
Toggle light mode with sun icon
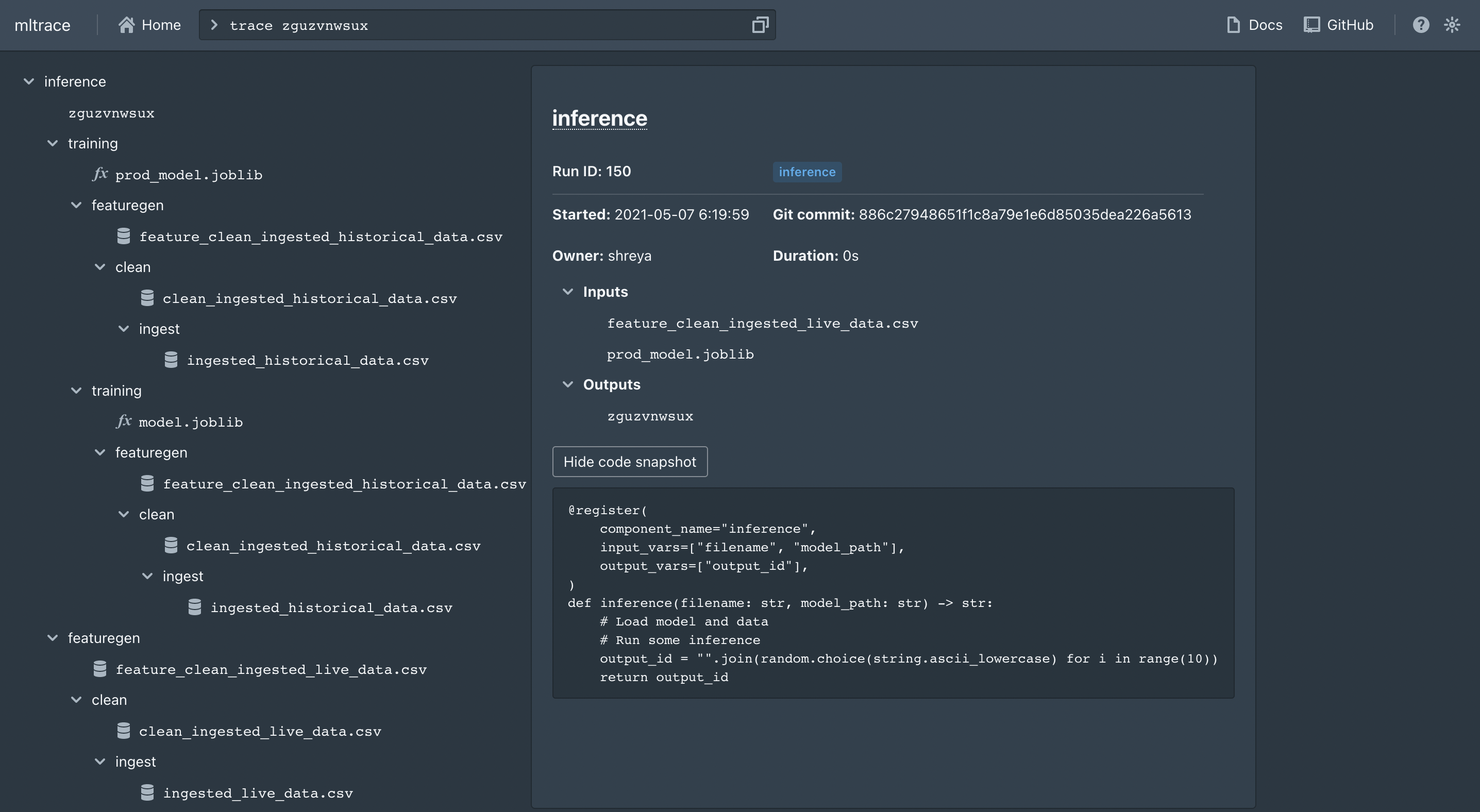point(1452,25)
